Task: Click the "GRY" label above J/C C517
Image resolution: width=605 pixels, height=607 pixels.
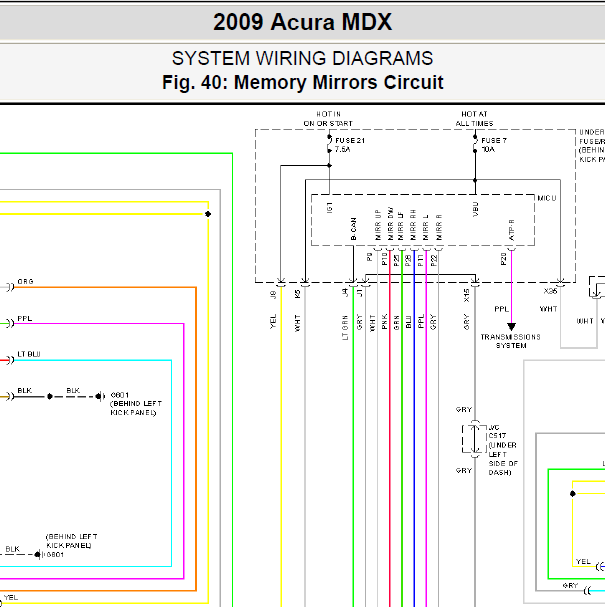Action: point(464,410)
